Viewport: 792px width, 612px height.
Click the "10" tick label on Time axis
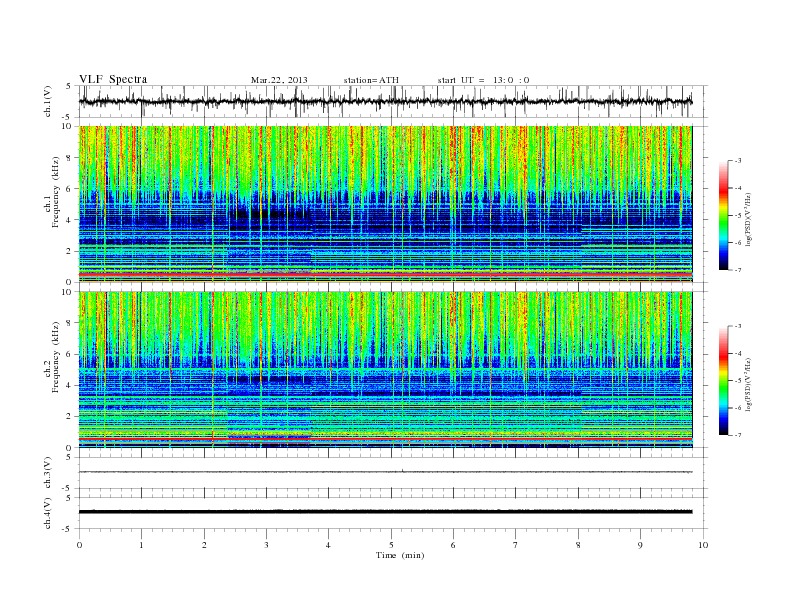(703, 545)
